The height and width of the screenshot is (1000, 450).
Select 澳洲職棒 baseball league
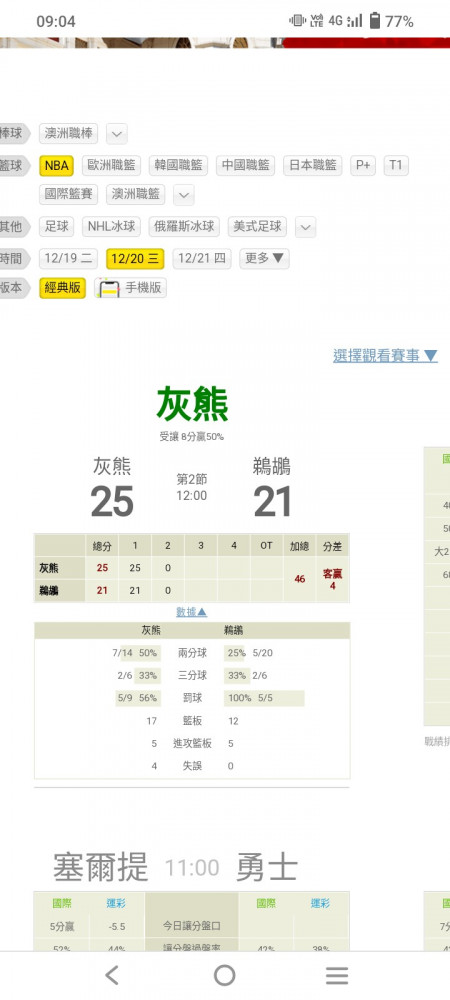coord(68,134)
